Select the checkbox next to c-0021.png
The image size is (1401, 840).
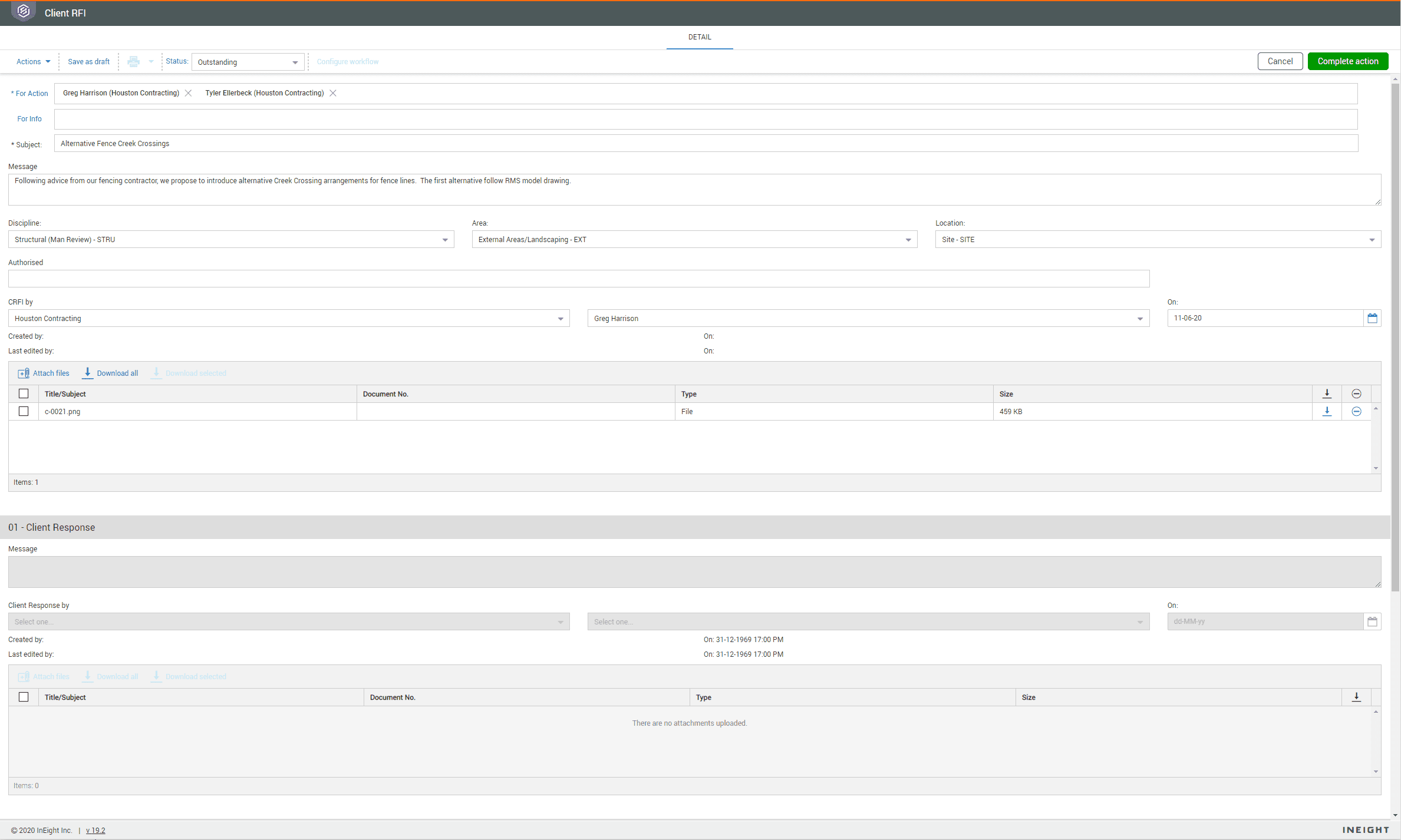click(24, 411)
